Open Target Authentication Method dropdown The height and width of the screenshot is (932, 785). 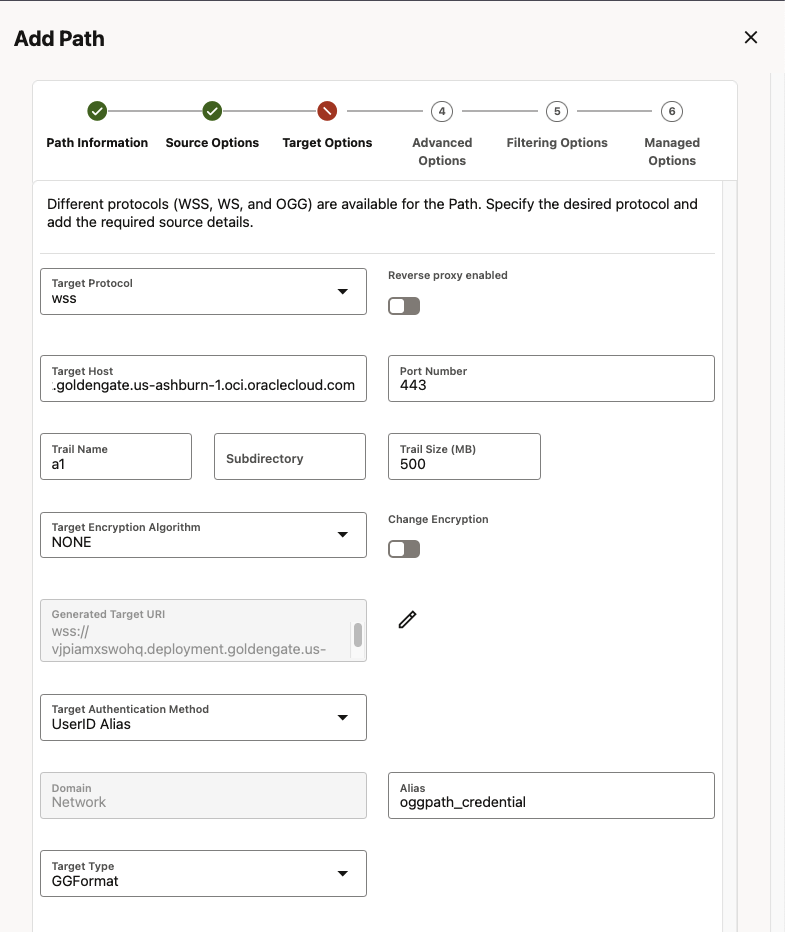click(x=203, y=717)
